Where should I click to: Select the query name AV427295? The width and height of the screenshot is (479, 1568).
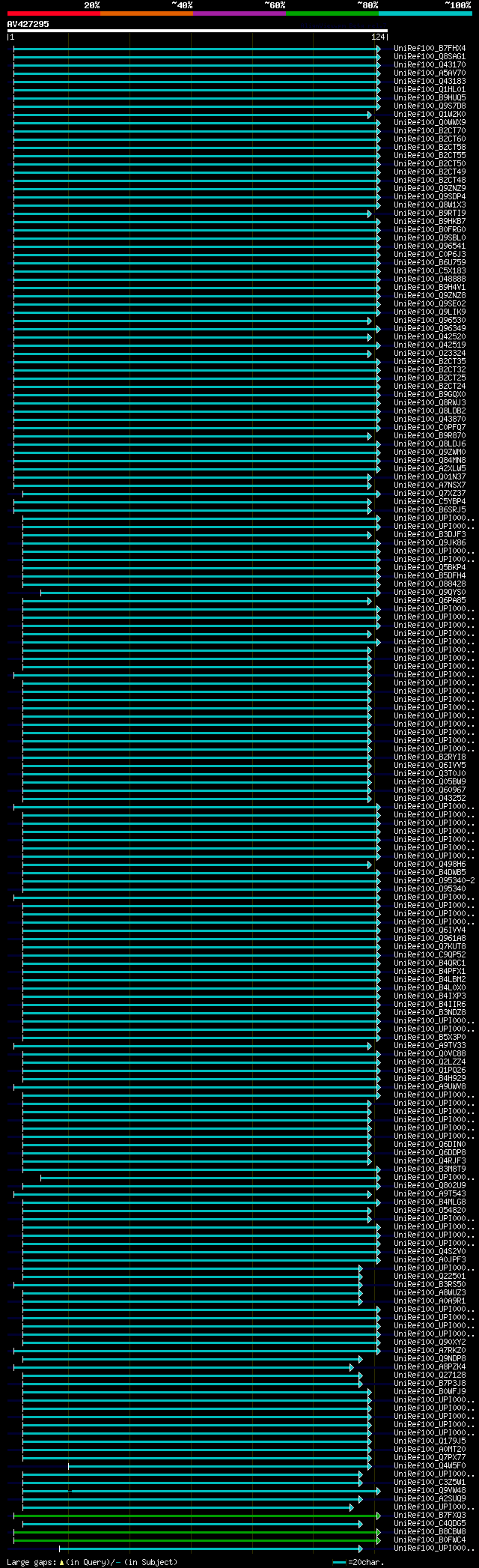tap(28, 24)
